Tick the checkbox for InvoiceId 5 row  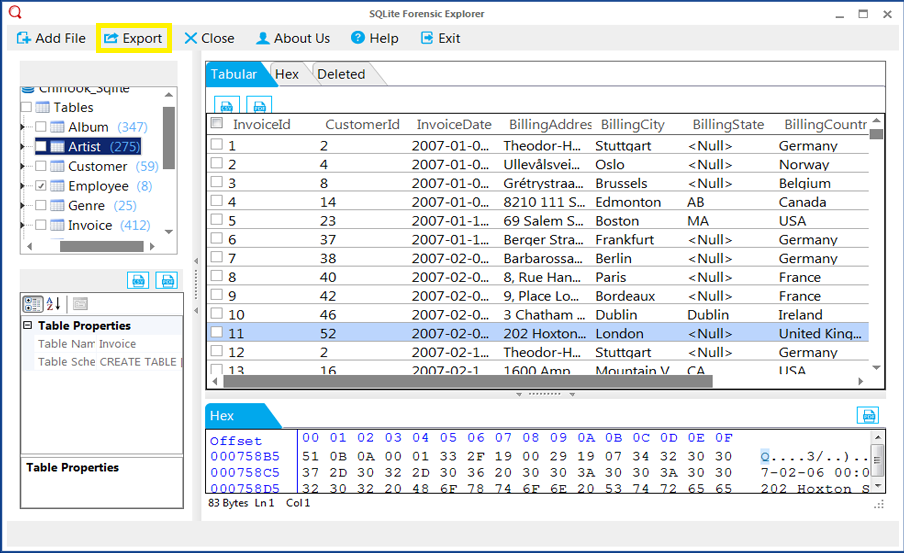click(x=217, y=220)
